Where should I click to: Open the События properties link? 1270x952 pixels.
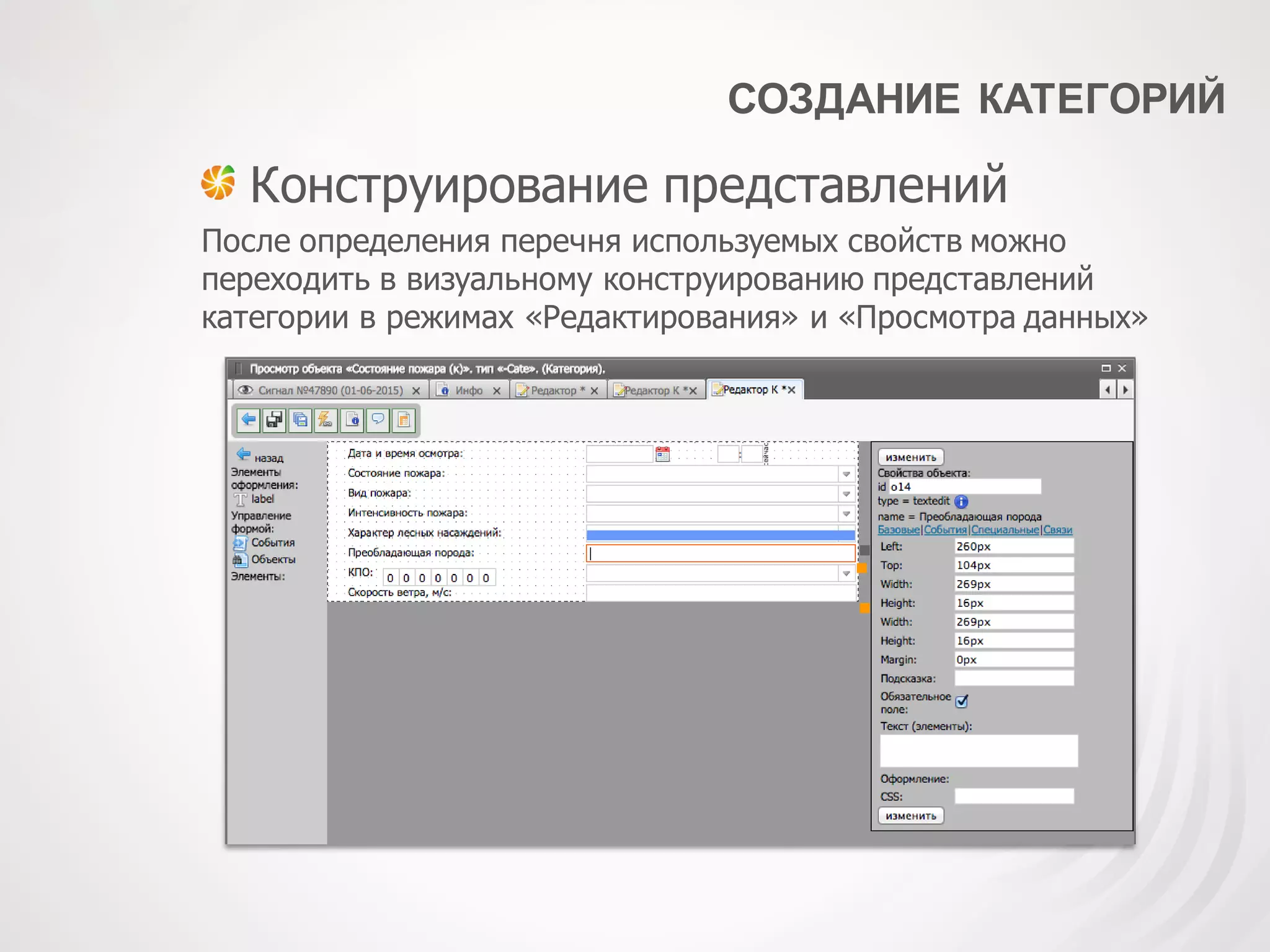945,530
